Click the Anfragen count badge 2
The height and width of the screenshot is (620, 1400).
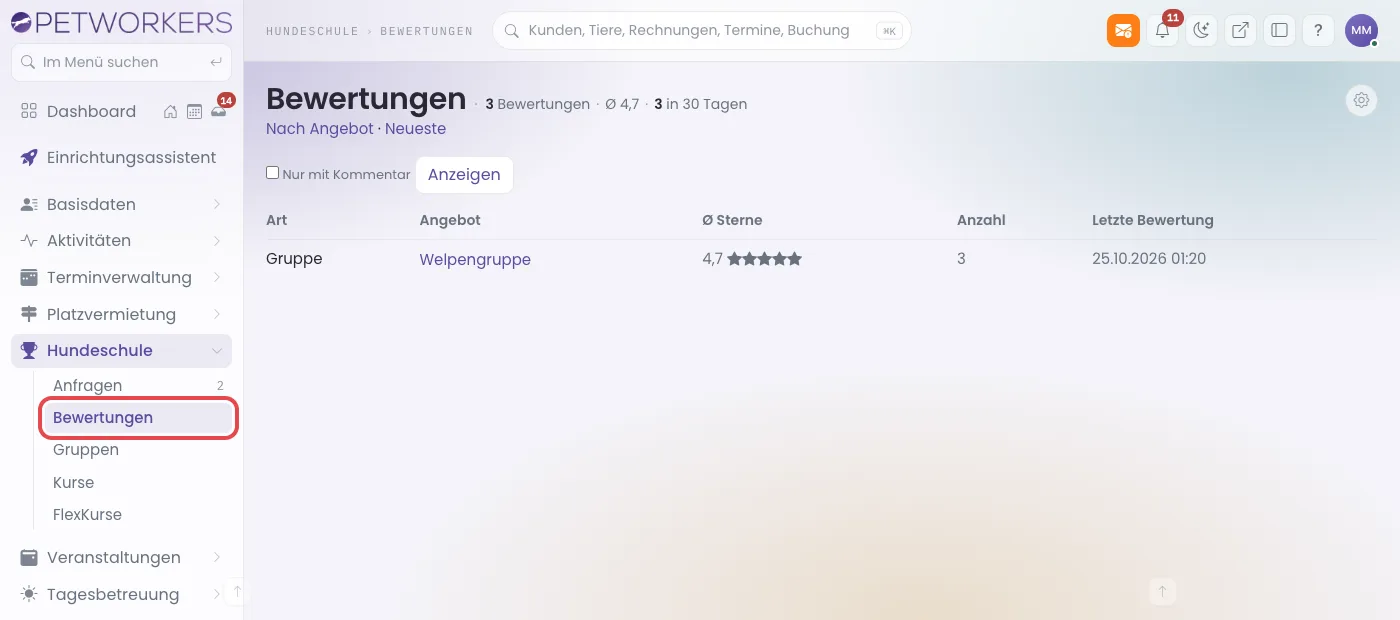point(220,386)
